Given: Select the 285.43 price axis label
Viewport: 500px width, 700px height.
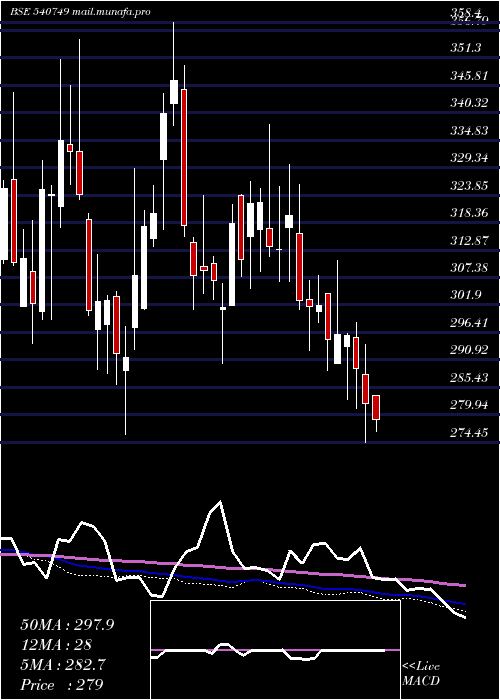Looking at the screenshot, I should [469, 378].
